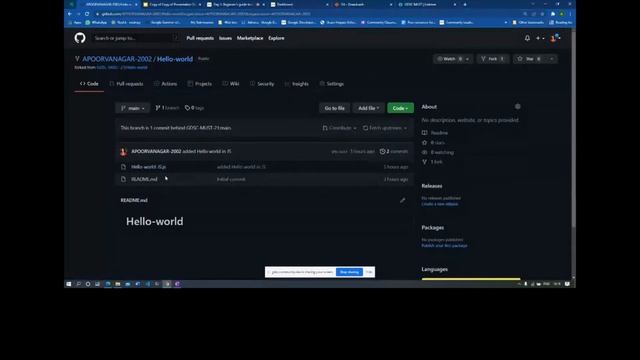Switch to the Settings tab
The image size is (640, 360).
pos(332,84)
